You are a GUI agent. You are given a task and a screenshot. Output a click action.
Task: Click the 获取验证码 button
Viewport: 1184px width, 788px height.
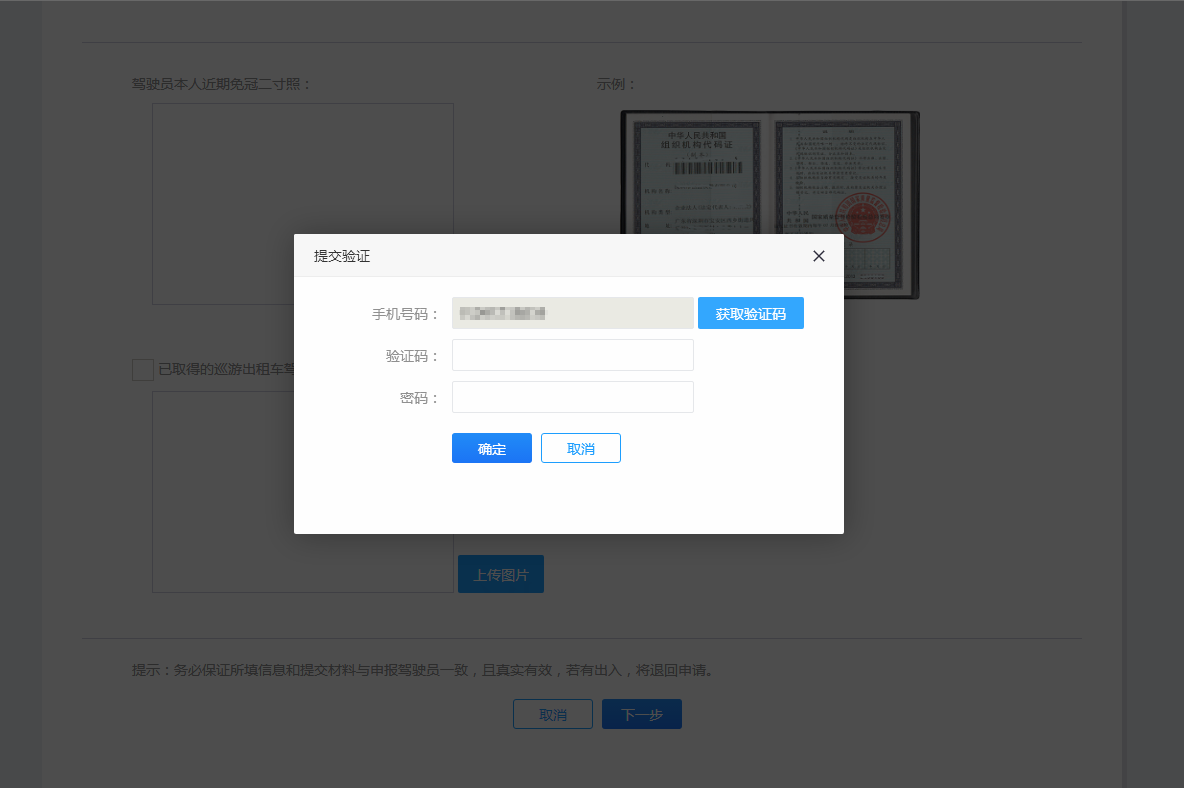(x=750, y=313)
